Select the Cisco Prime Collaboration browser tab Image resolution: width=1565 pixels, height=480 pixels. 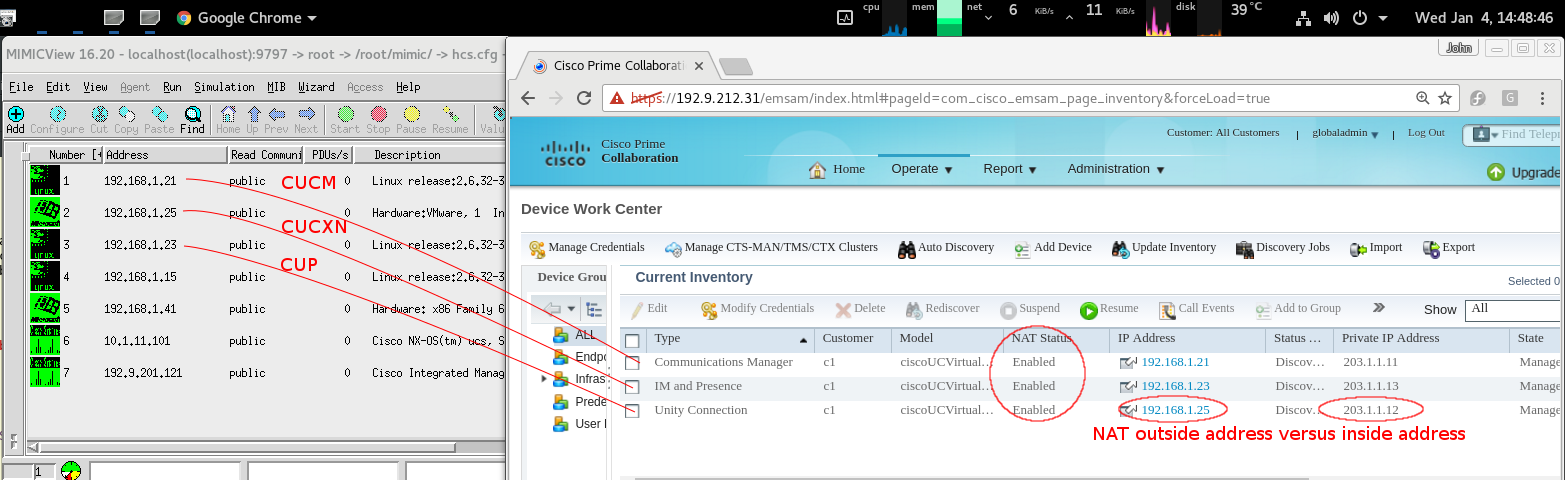[x=612, y=66]
